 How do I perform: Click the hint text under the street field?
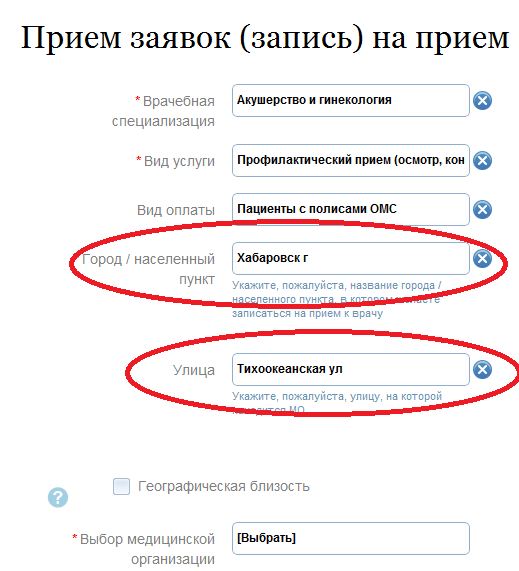tap(337, 403)
